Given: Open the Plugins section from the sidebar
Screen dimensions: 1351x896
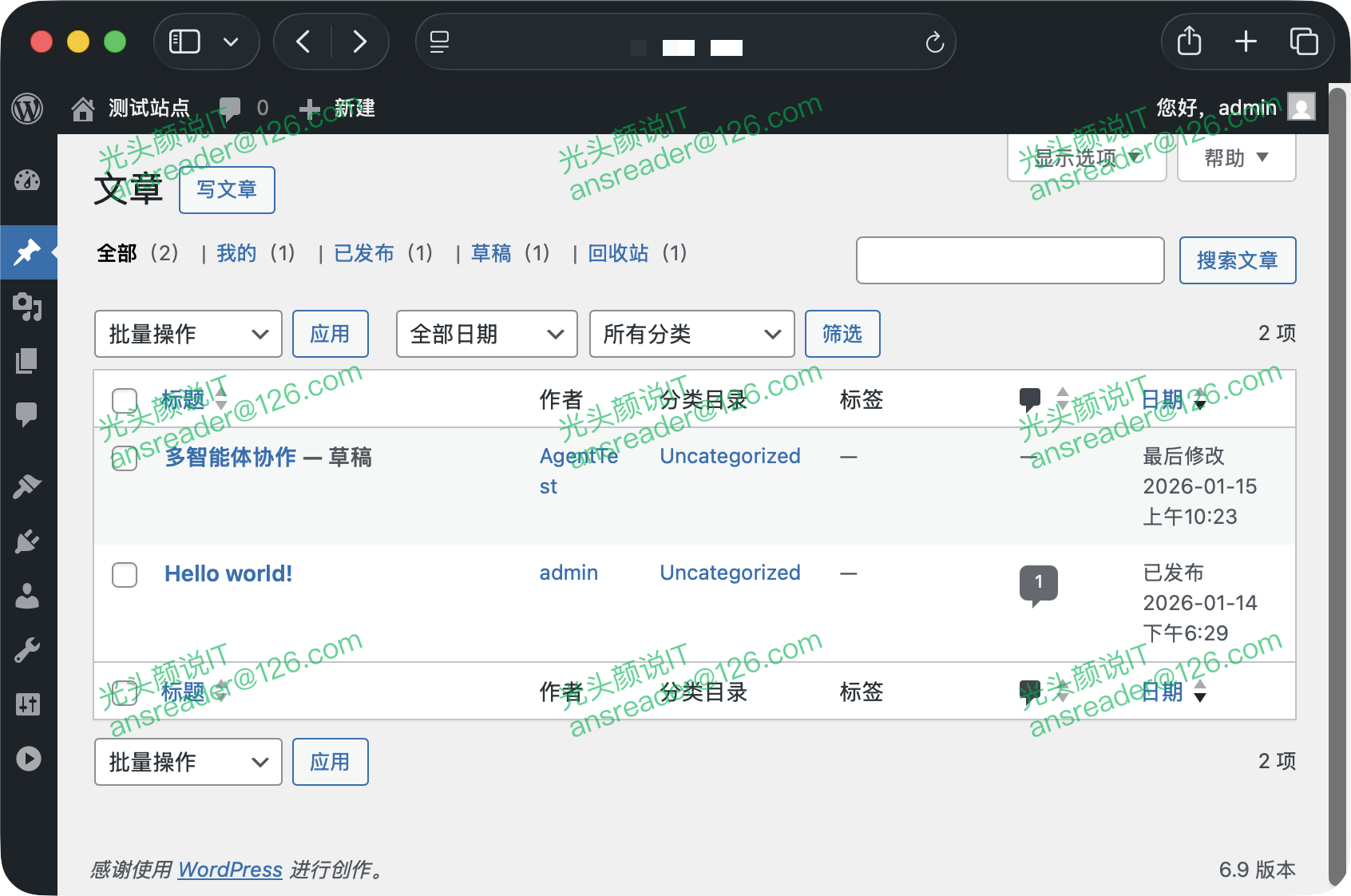Looking at the screenshot, I should pyautogui.click(x=28, y=541).
